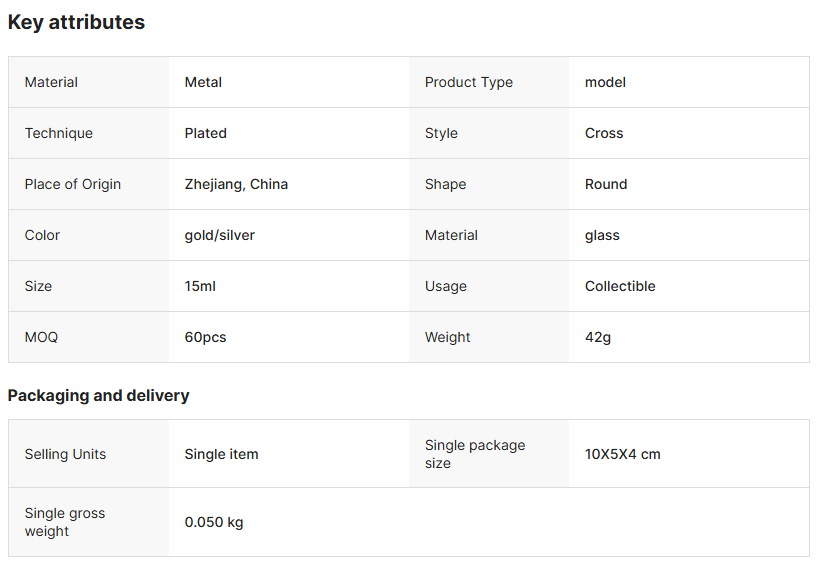Viewport: 827px width, 569px height.
Task: Select the Zhejiang, China value
Action: (236, 184)
